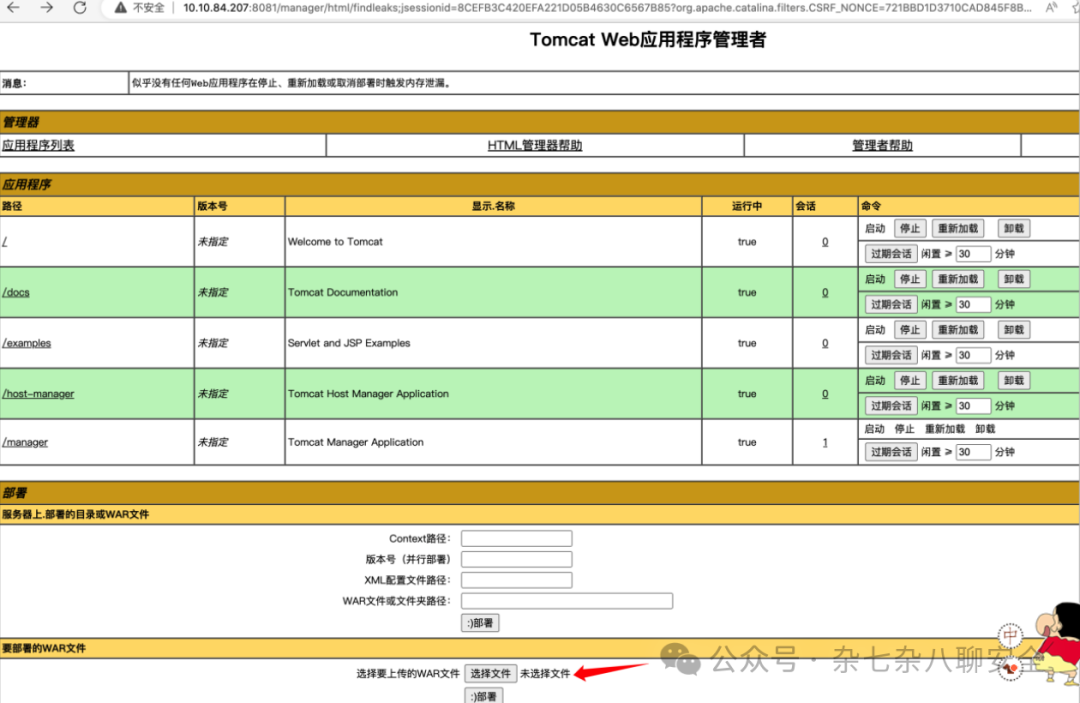Click idle minutes field for /docs
Screen dimensions: 1080x703
tap(973, 304)
